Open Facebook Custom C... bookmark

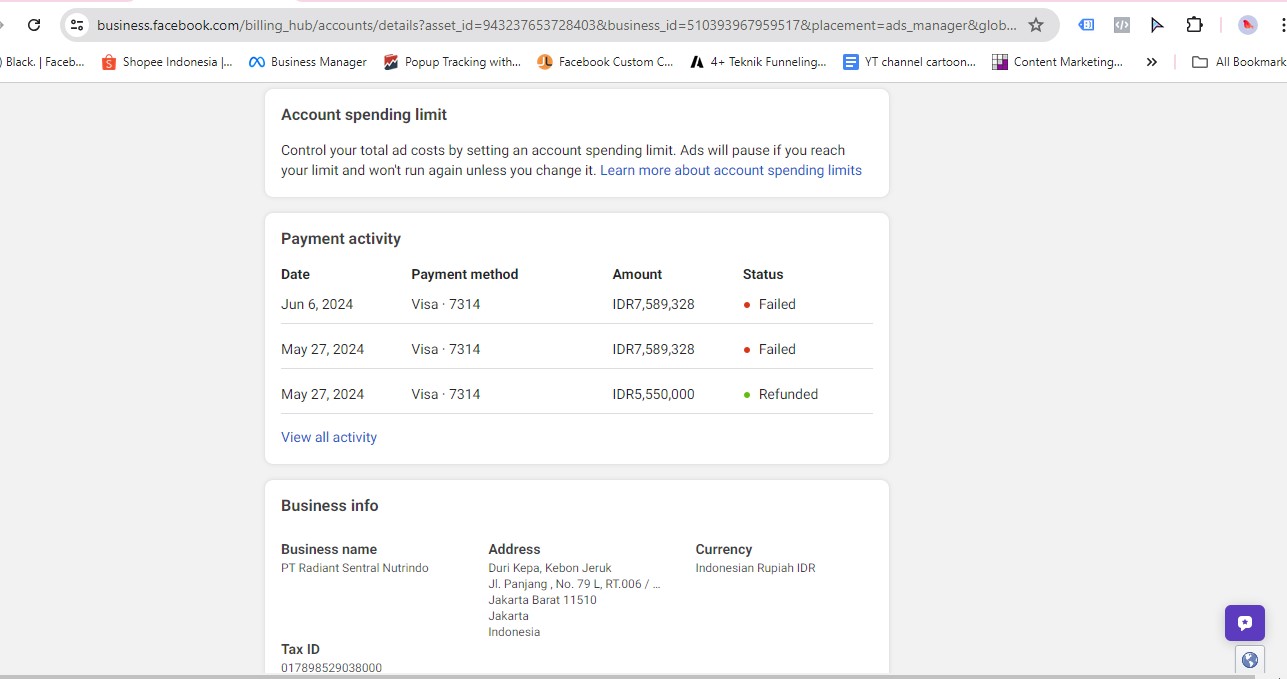click(606, 62)
